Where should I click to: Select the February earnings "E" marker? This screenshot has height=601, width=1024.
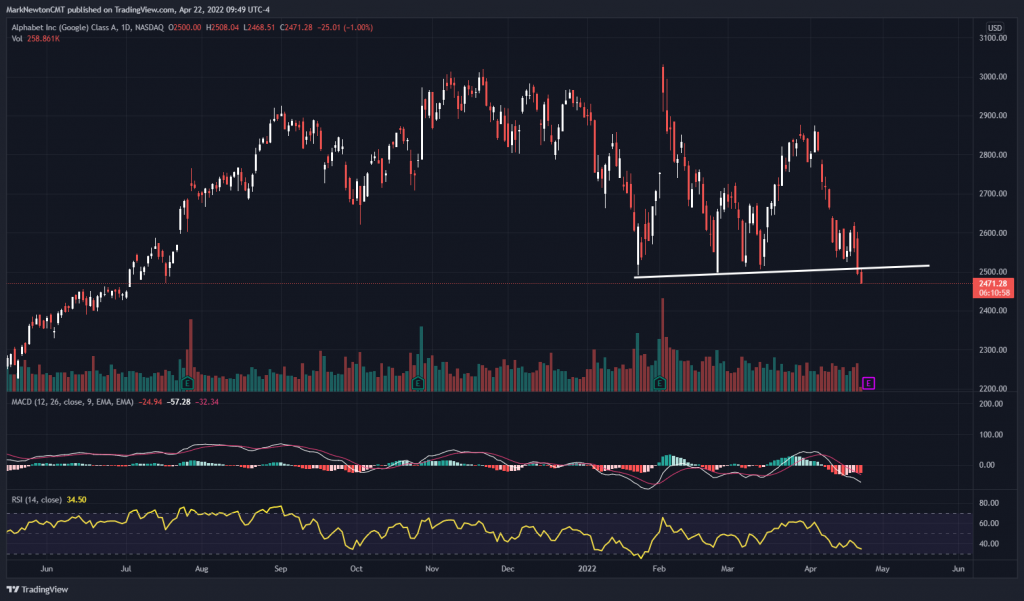(659, 382)
